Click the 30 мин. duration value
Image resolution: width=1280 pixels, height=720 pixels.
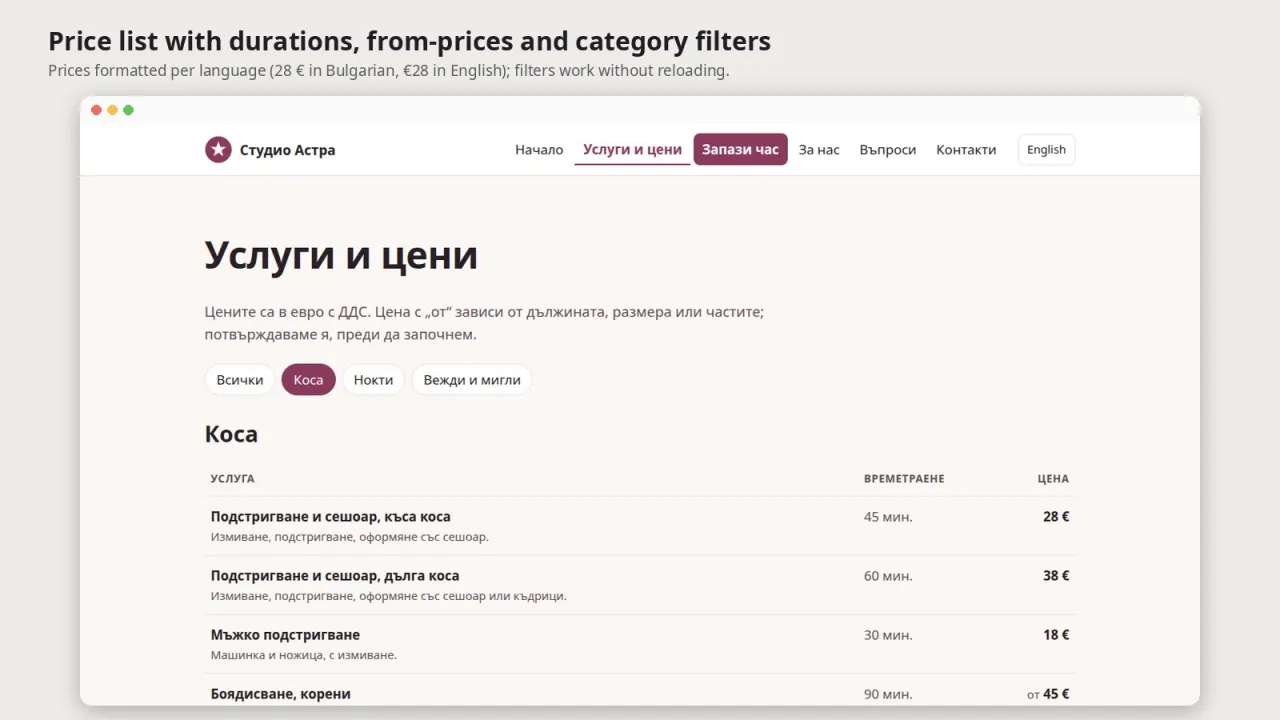point(888,635)
